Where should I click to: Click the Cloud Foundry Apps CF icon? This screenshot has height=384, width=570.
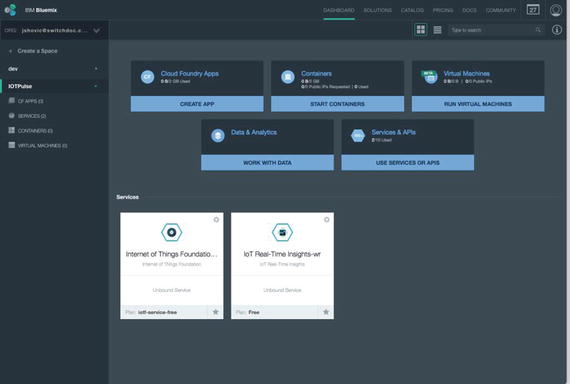(147, 77)
